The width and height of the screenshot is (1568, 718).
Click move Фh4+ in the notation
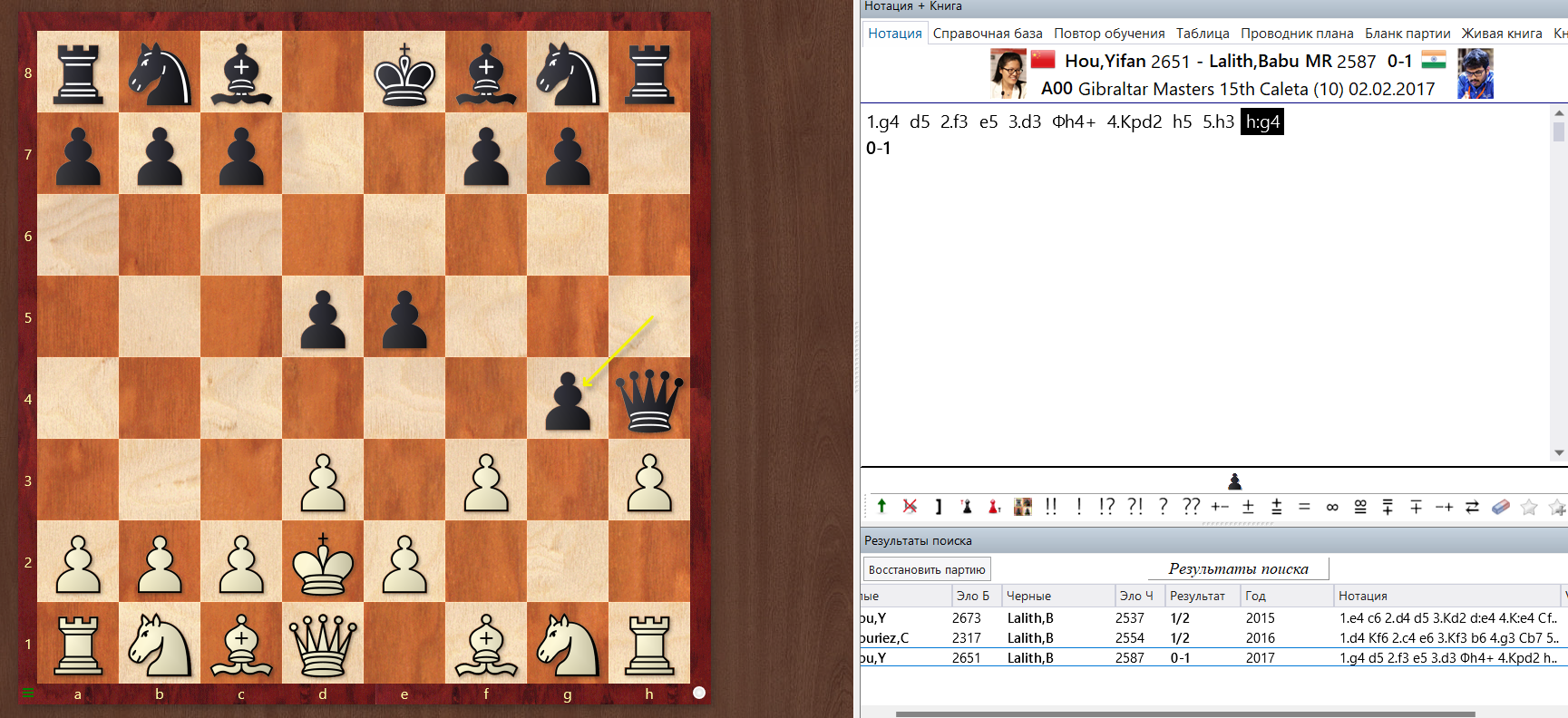[1074, 121]
